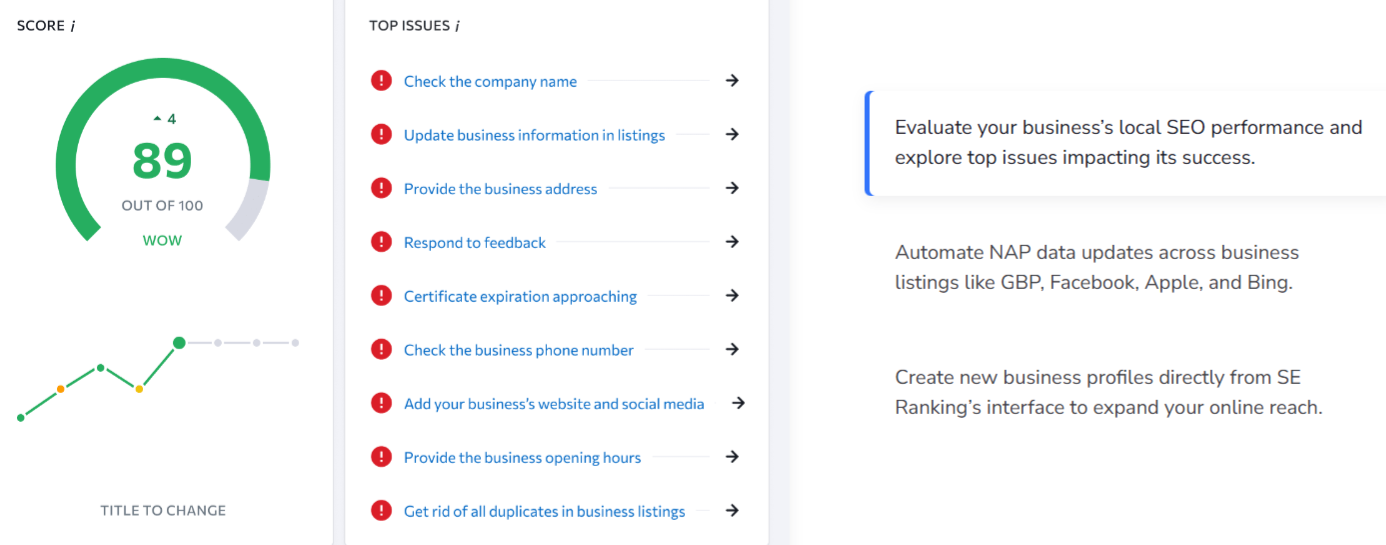The image size is (1386, 545).
Task: Click the first green point on the score trend chart
Action: pos(21,417)
